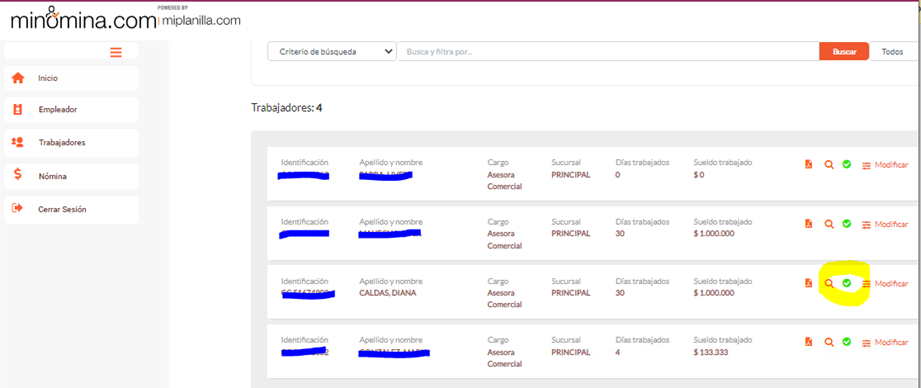Click magnifier icon in second worker row
921x388 pixels.
(x=829, y=224)
